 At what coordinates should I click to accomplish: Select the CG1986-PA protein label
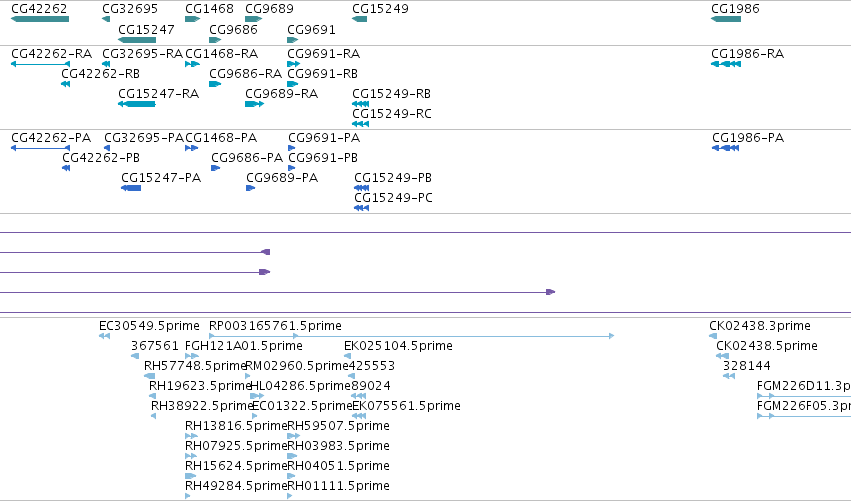[748, 138]
